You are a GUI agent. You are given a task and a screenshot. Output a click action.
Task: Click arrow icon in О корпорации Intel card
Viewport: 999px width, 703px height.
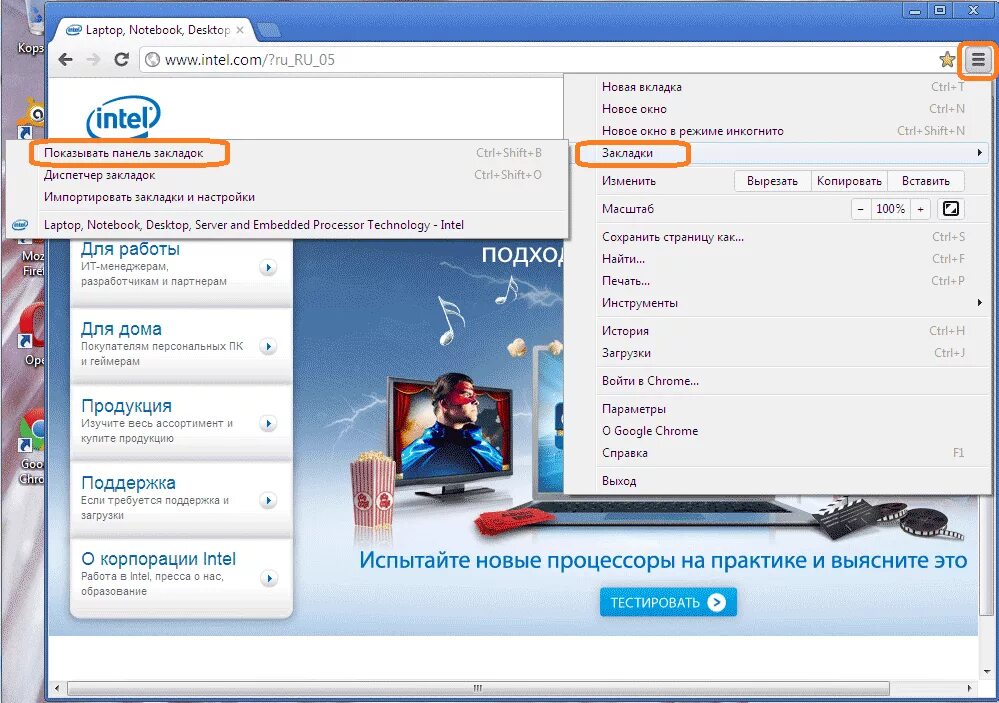(268, 579)
